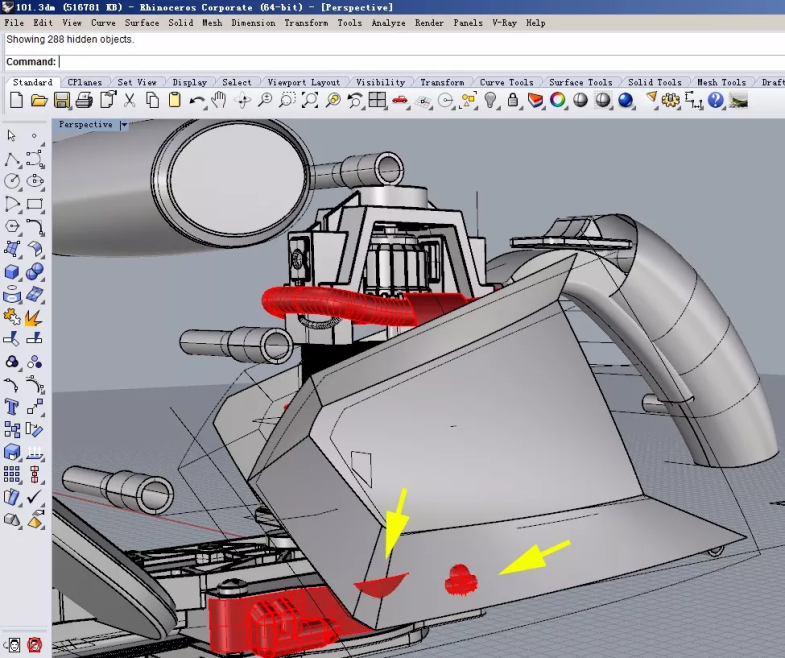
Task: Click the Save file icon
Action: click(x=62, y=100)
